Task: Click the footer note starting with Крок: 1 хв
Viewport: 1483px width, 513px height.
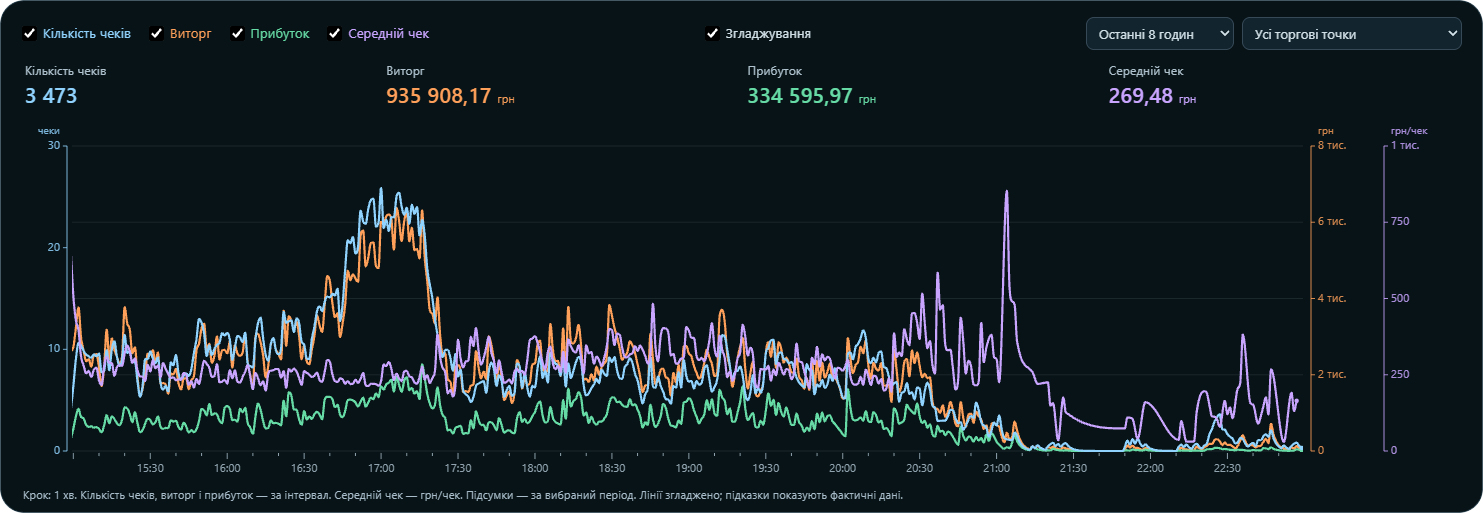Action: (x=464, y=495)
